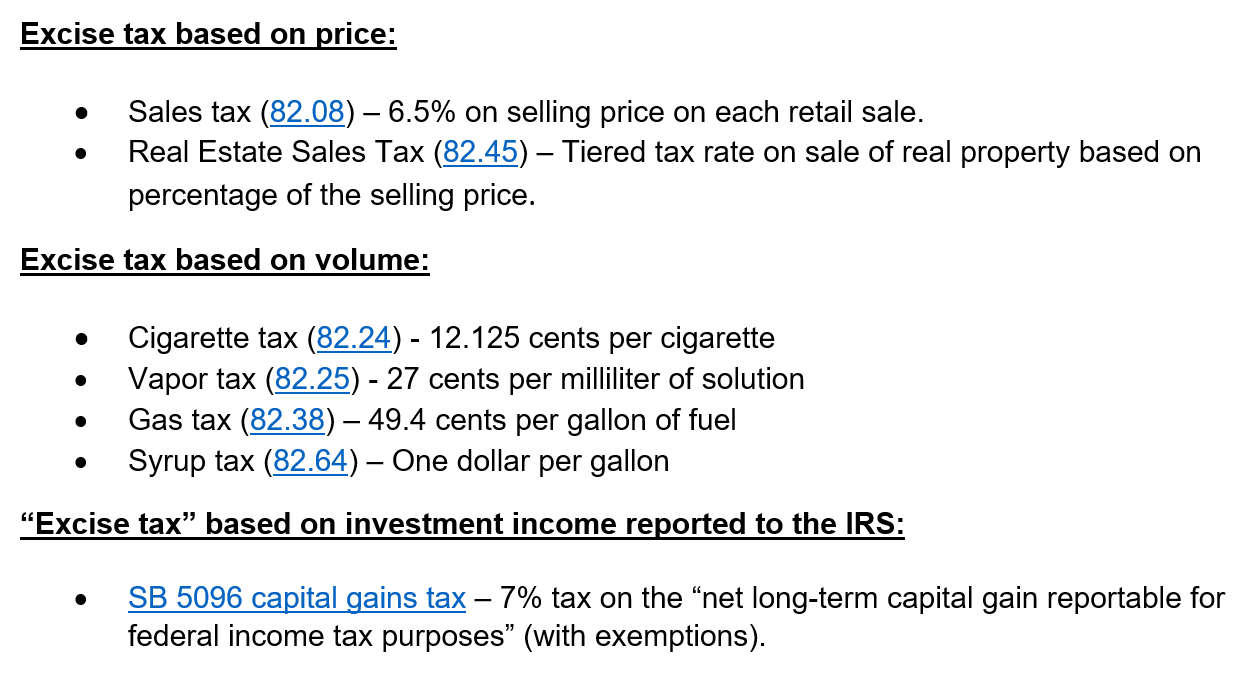Click the 82.25 vapor tax link

[313, 379]
